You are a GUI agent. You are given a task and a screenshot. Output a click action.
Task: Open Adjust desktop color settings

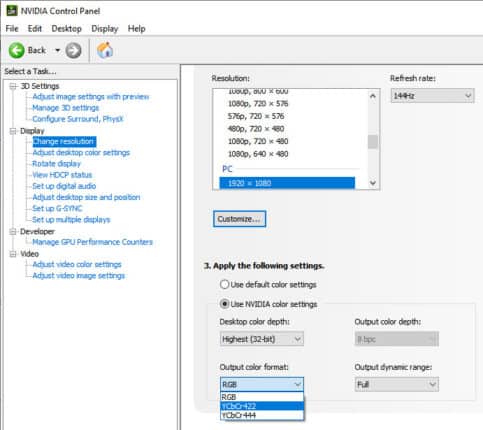click(x=81, y=153)
